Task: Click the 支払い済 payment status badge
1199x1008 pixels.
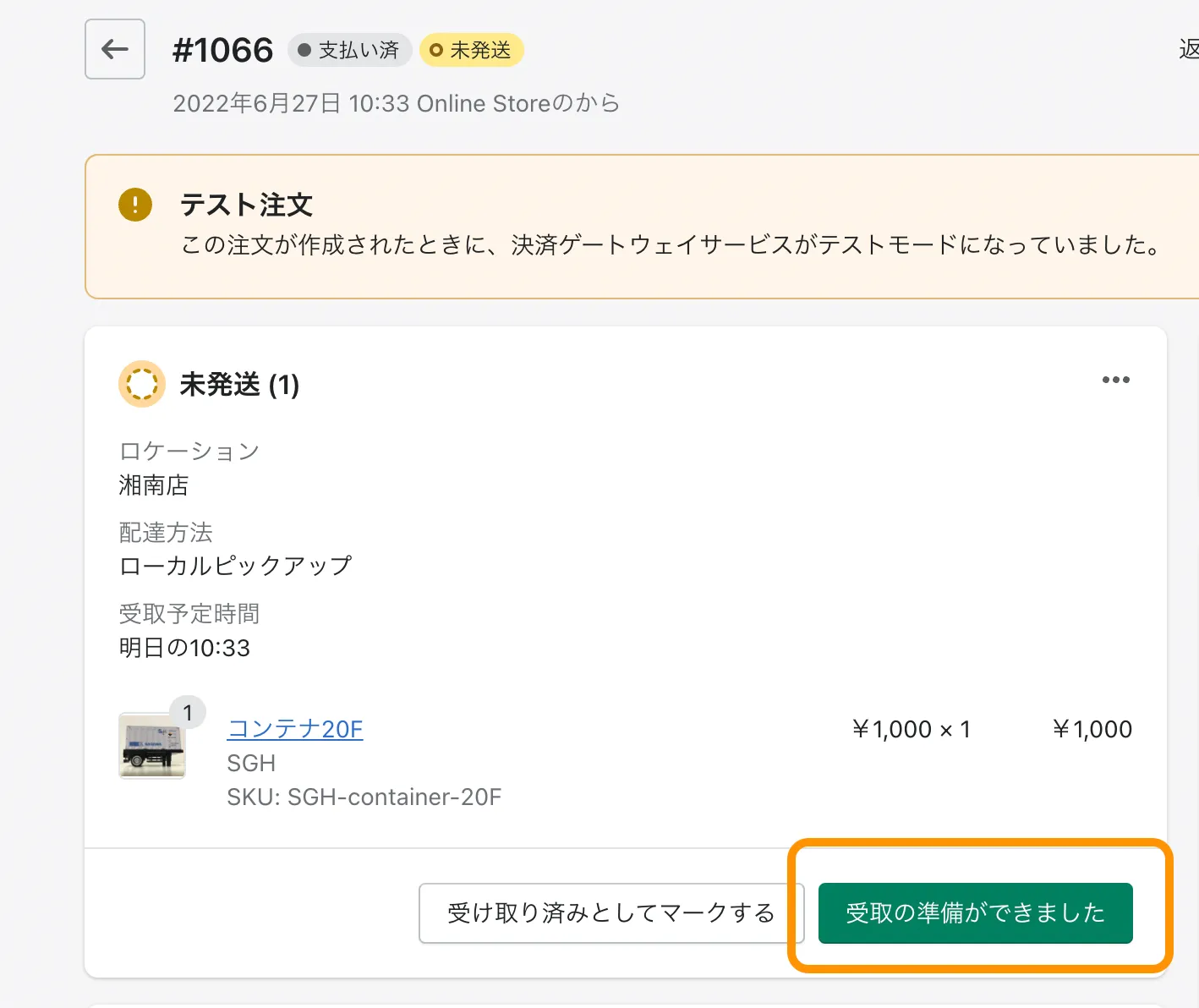Action: pyautogui.click(x=349, y=50)
